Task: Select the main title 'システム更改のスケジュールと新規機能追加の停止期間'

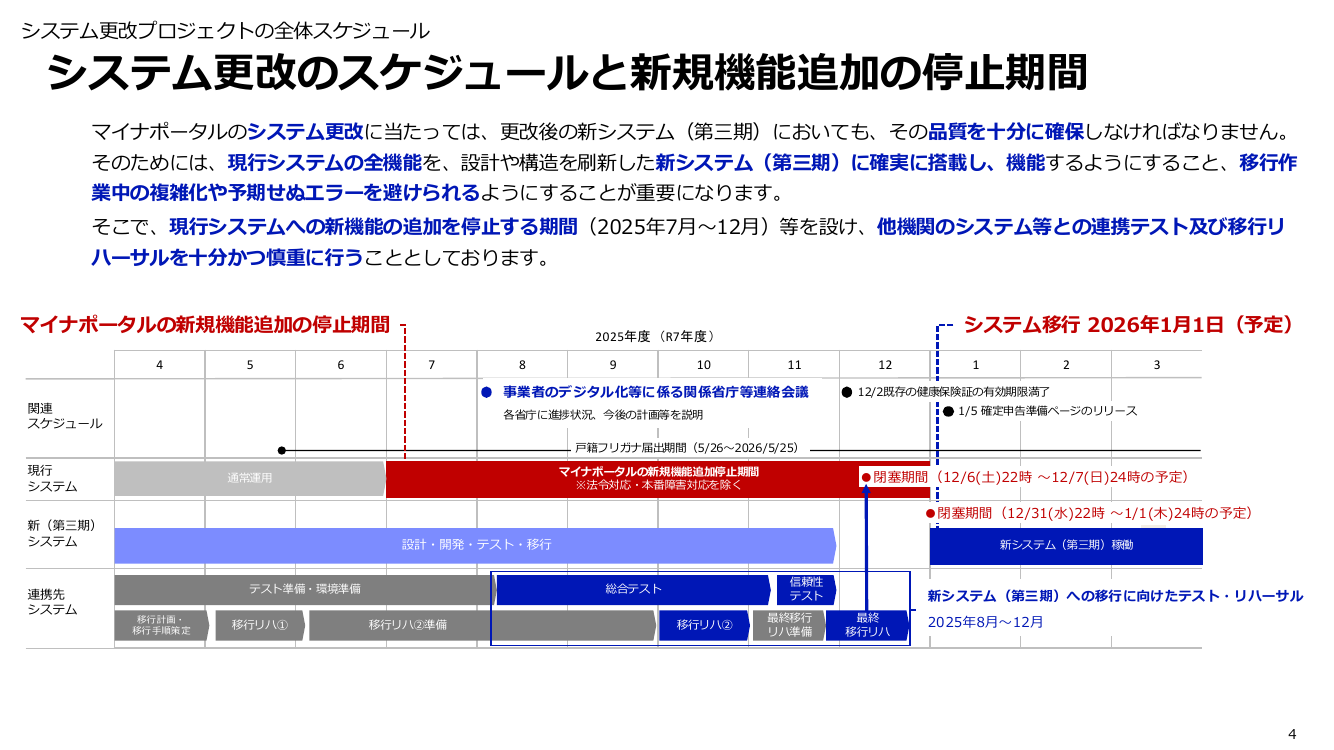Action: coord(567,74)
